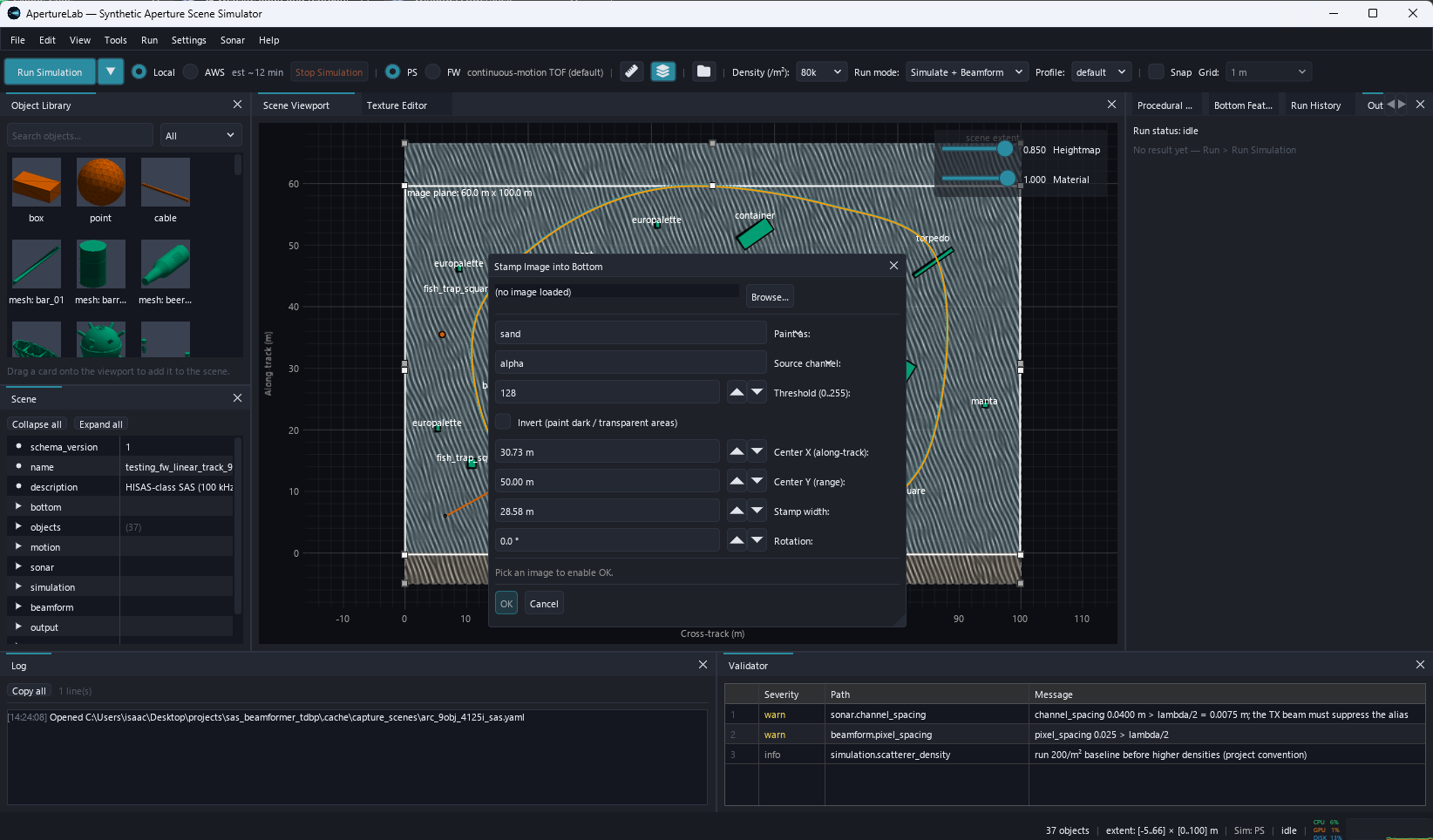Switch to the Run History tab
This screenshot has height=840, width=1433.
tap(1315, 105)
